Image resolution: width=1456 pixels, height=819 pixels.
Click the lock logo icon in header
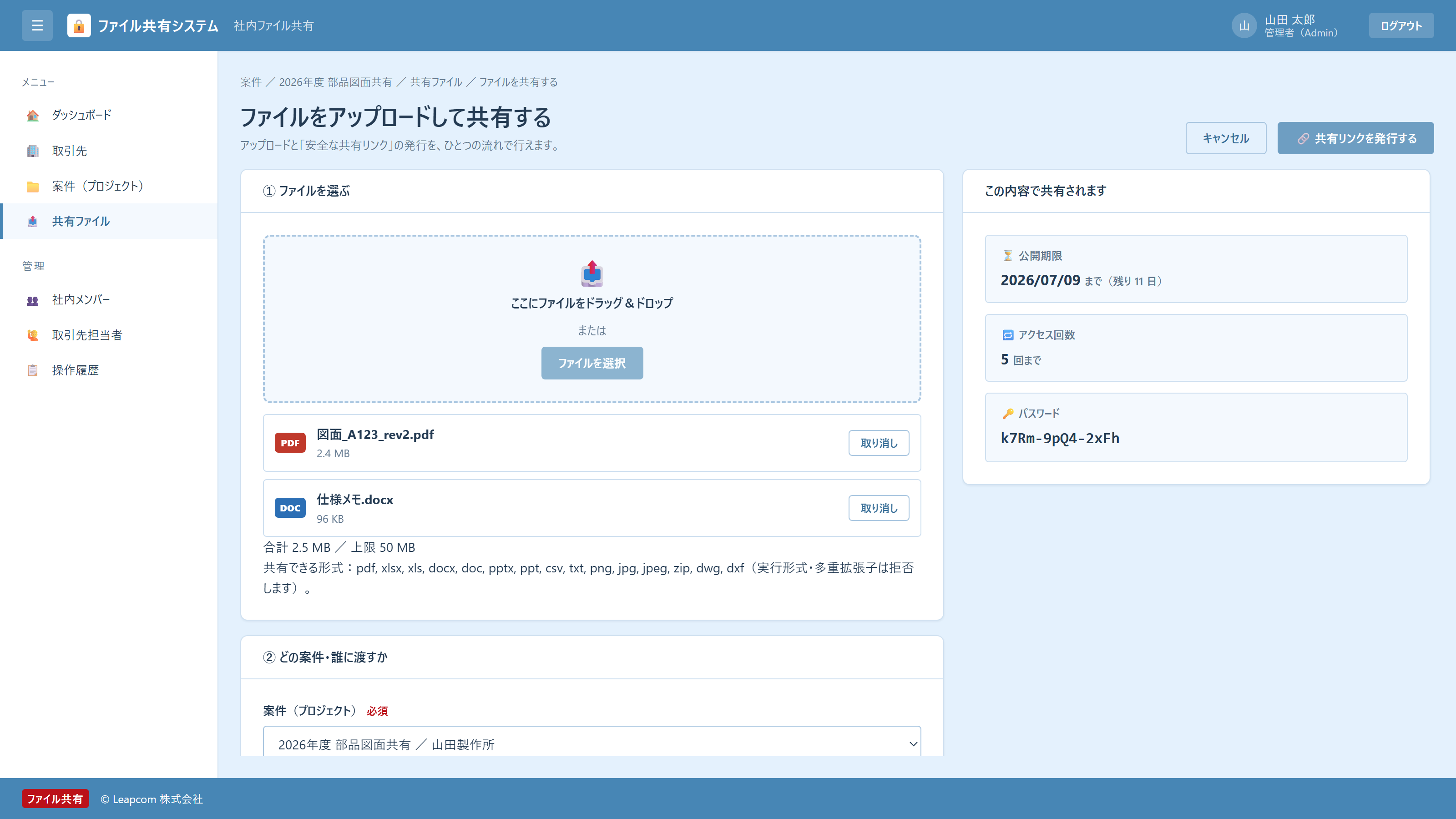coord(79,25)
